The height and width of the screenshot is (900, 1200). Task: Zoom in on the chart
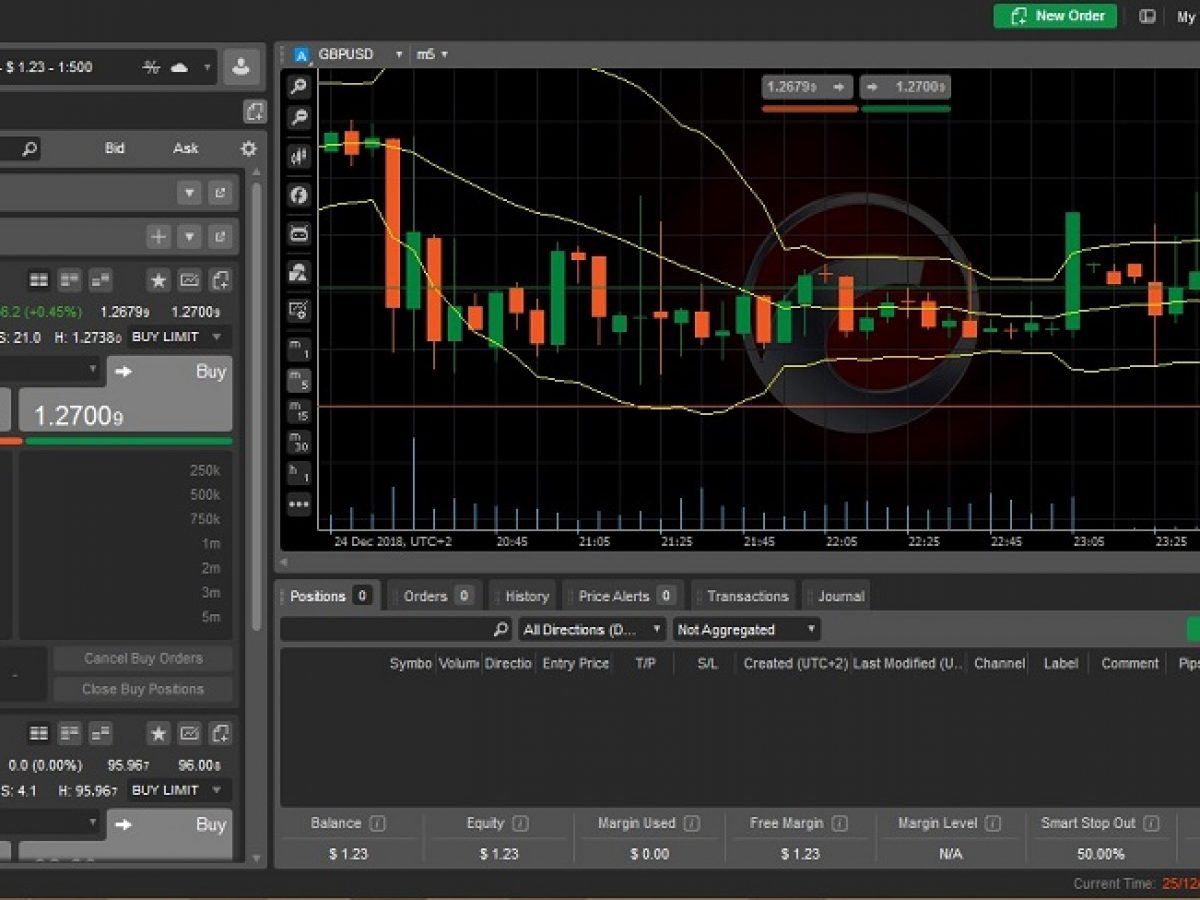point(298,87)
